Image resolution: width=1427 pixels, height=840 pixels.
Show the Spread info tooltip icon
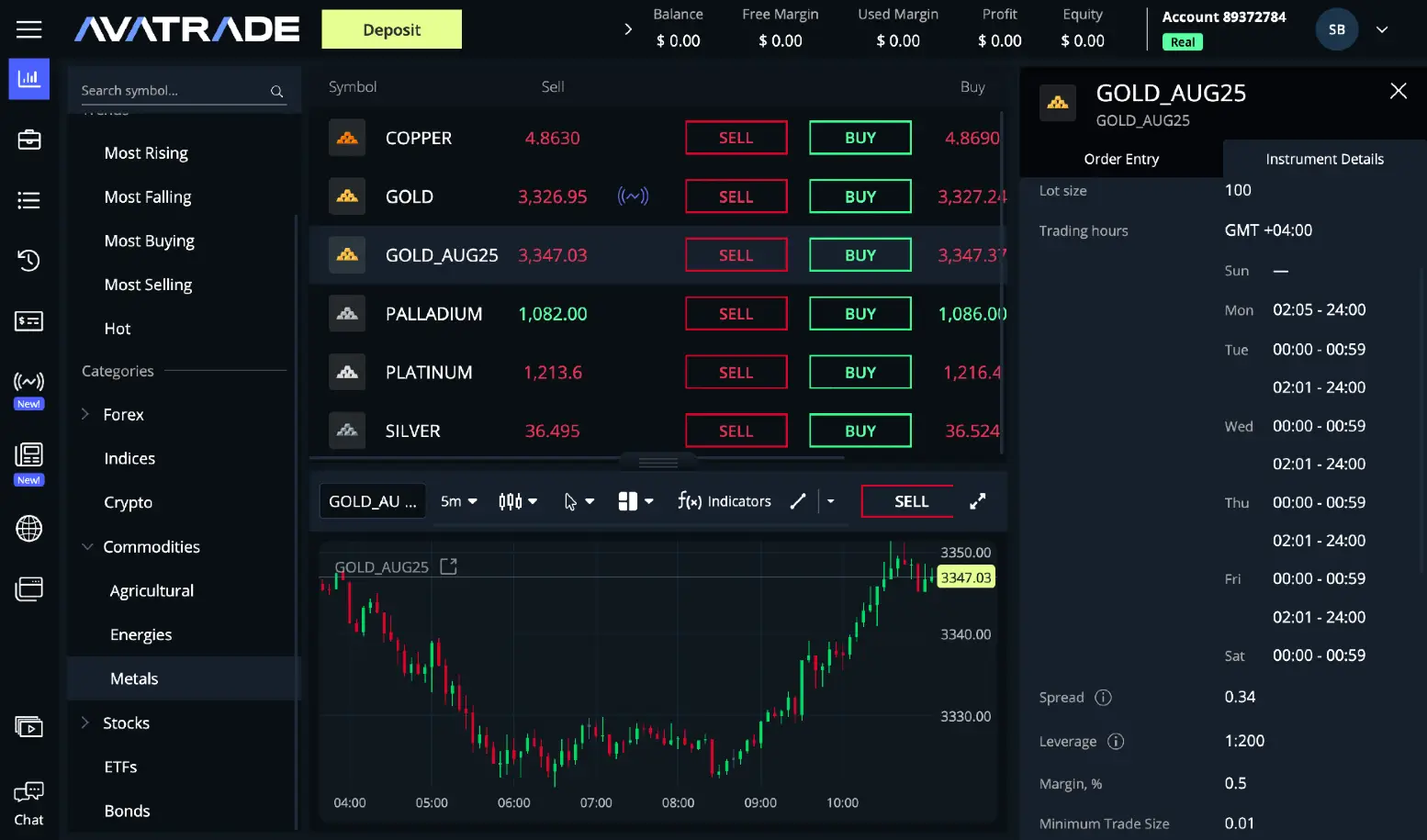point(1104,698)
